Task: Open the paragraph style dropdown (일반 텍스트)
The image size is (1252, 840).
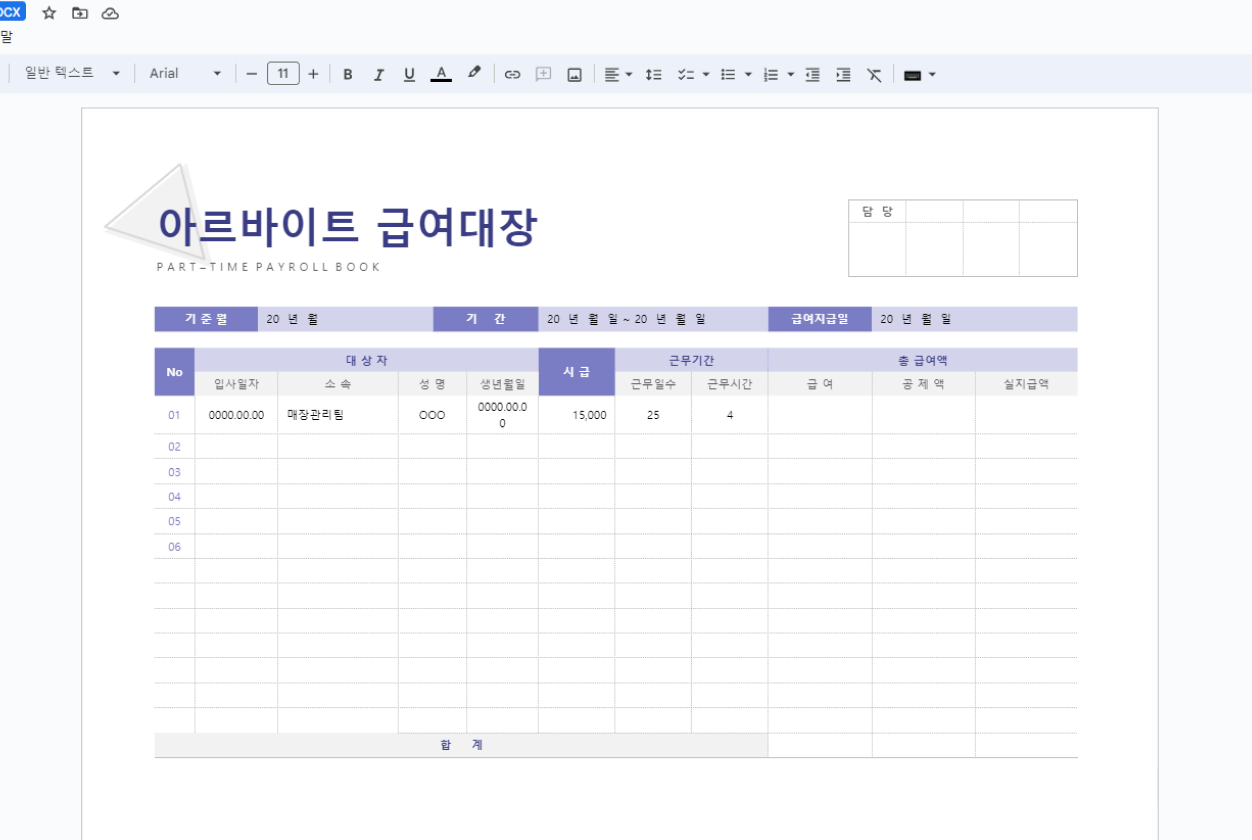Action: coord(73,74)
